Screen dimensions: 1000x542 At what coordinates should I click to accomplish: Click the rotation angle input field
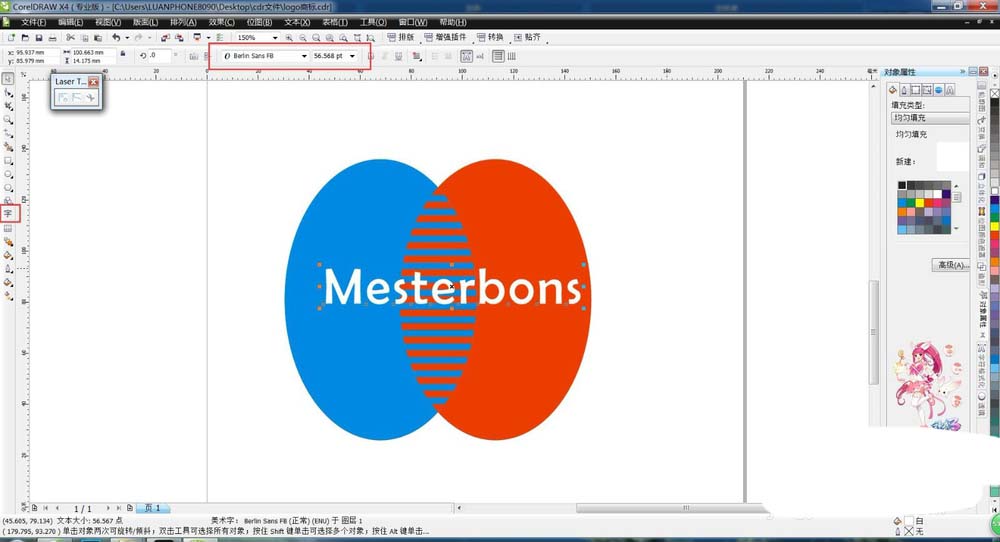pyautogui.click(x=159, y=55)
